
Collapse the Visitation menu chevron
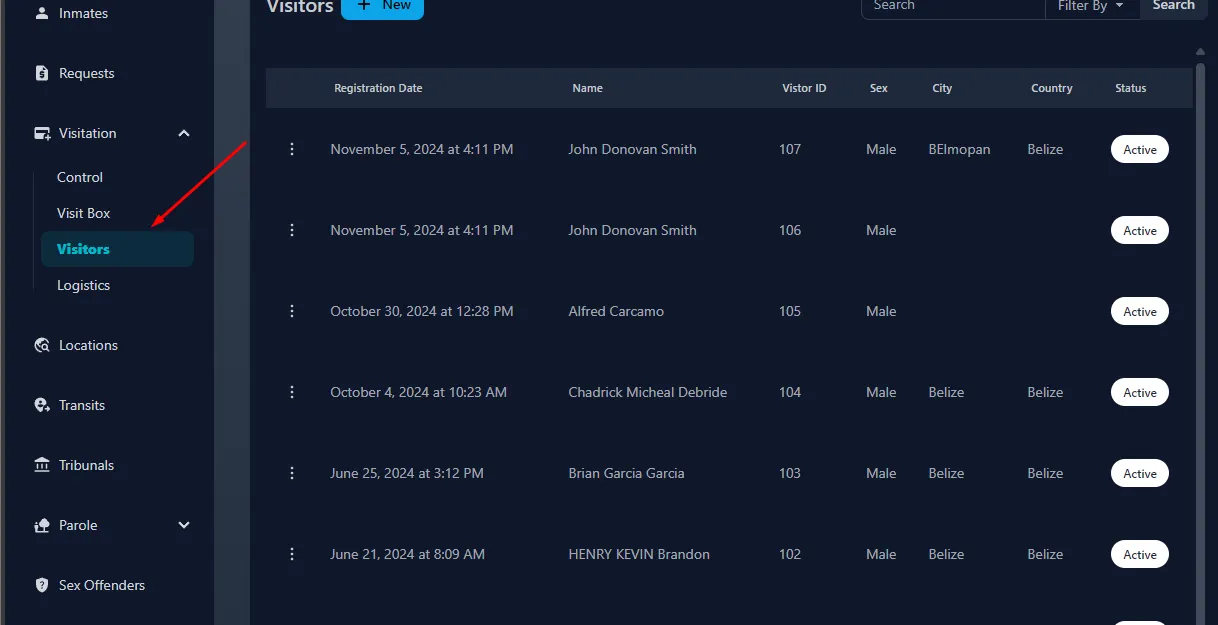(184, 133)
